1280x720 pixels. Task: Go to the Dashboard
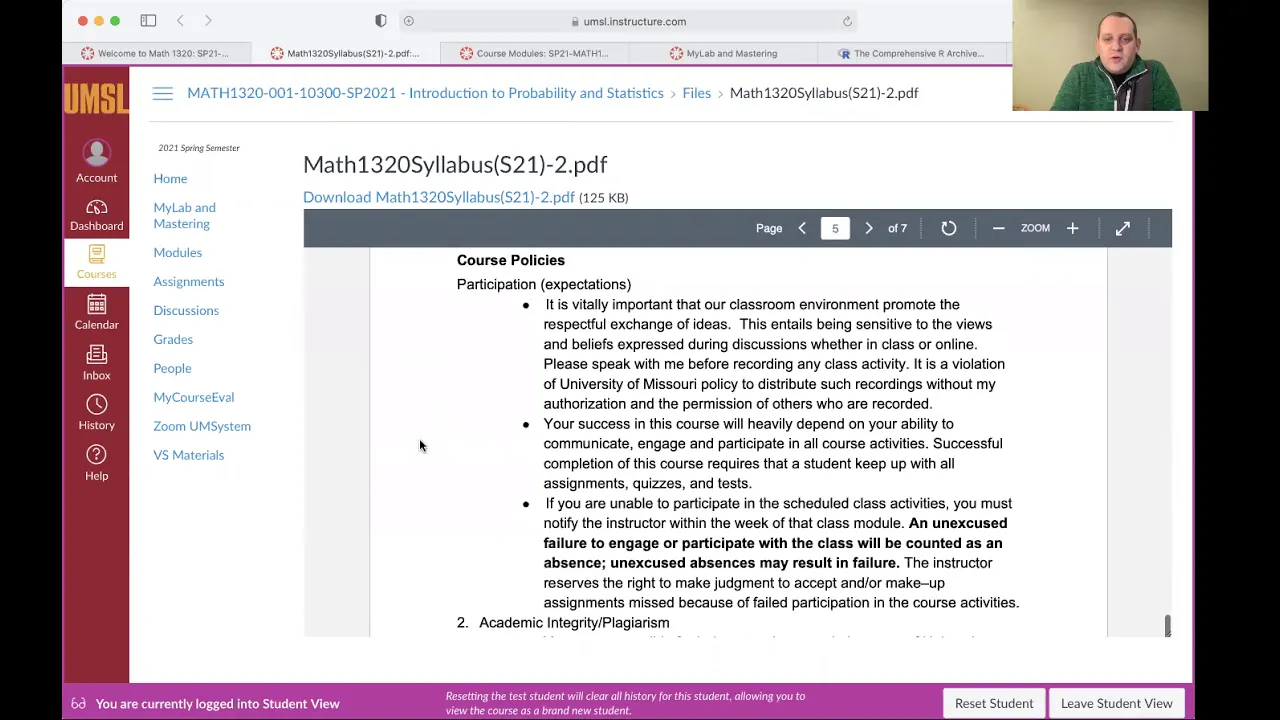pos(96,215)
